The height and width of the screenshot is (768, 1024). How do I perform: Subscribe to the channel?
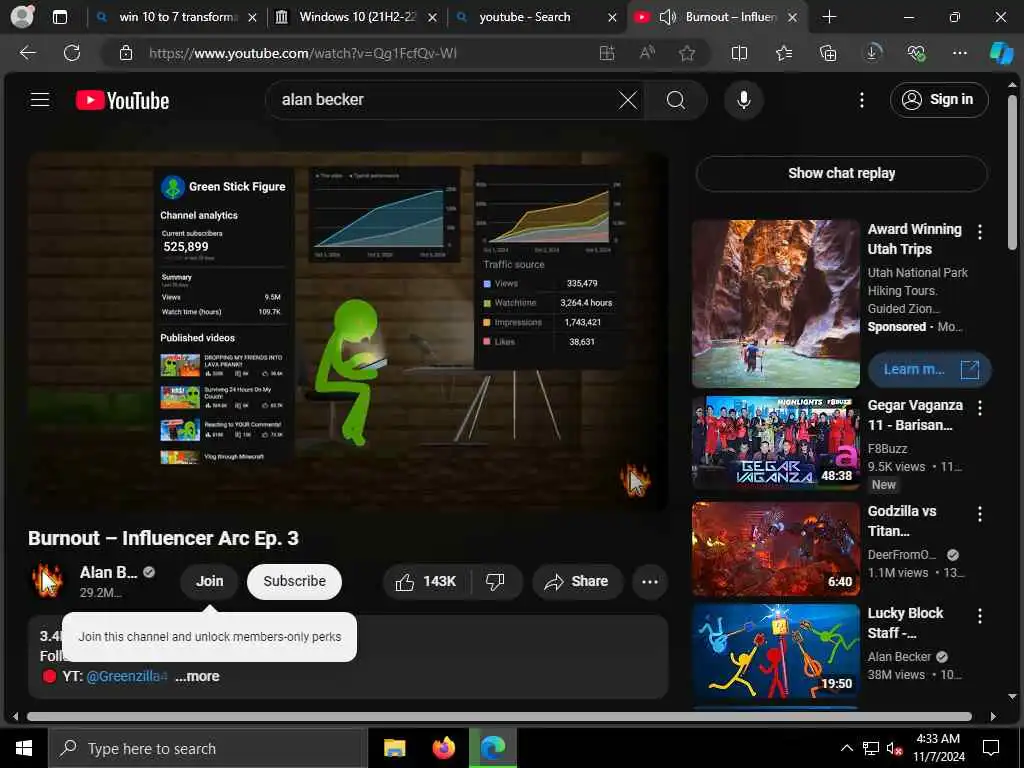[x=294, y=581]
